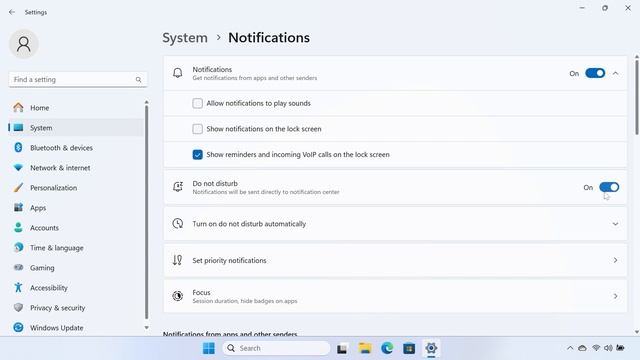The image size is (640, 360).
Task: Click the Network wifi icon in sidebar
Action: coord(18,167)
